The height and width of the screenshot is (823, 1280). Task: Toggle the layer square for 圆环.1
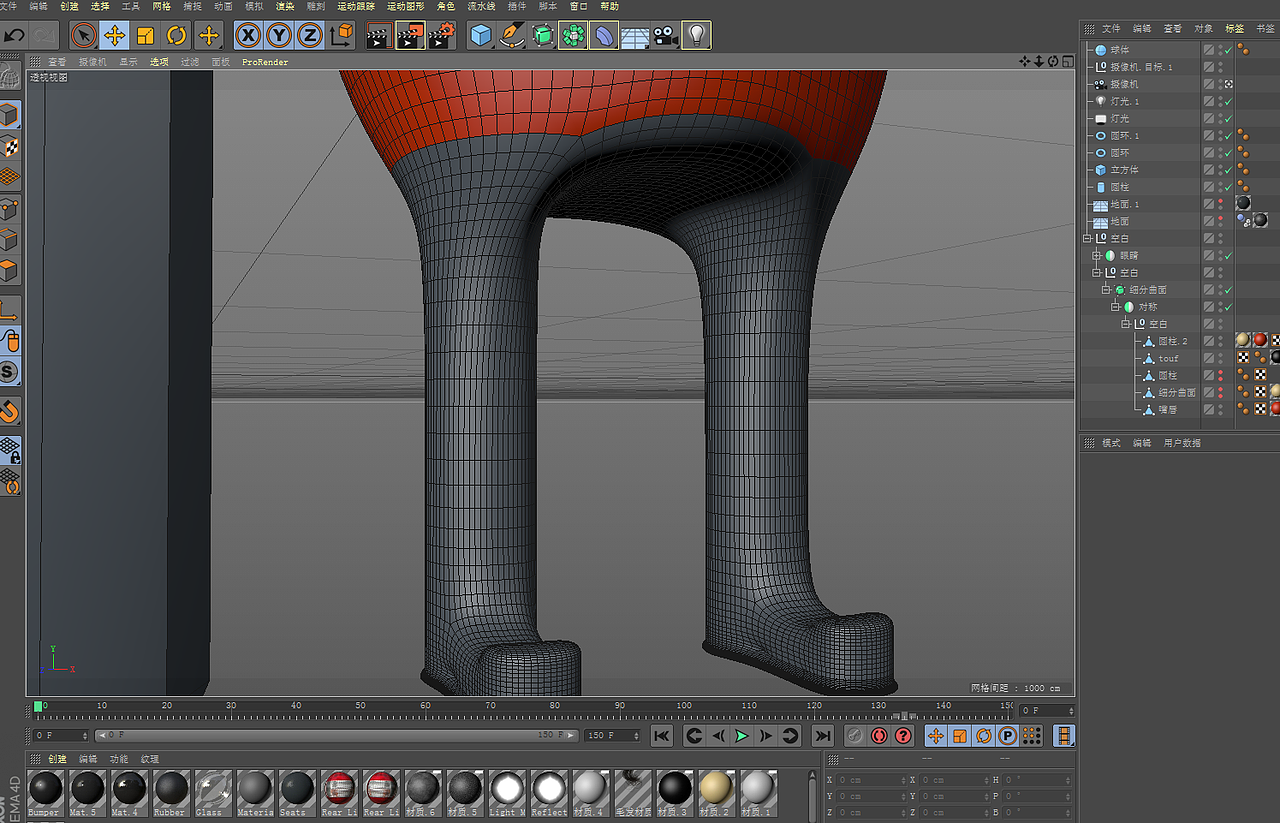pos(1209,136)
